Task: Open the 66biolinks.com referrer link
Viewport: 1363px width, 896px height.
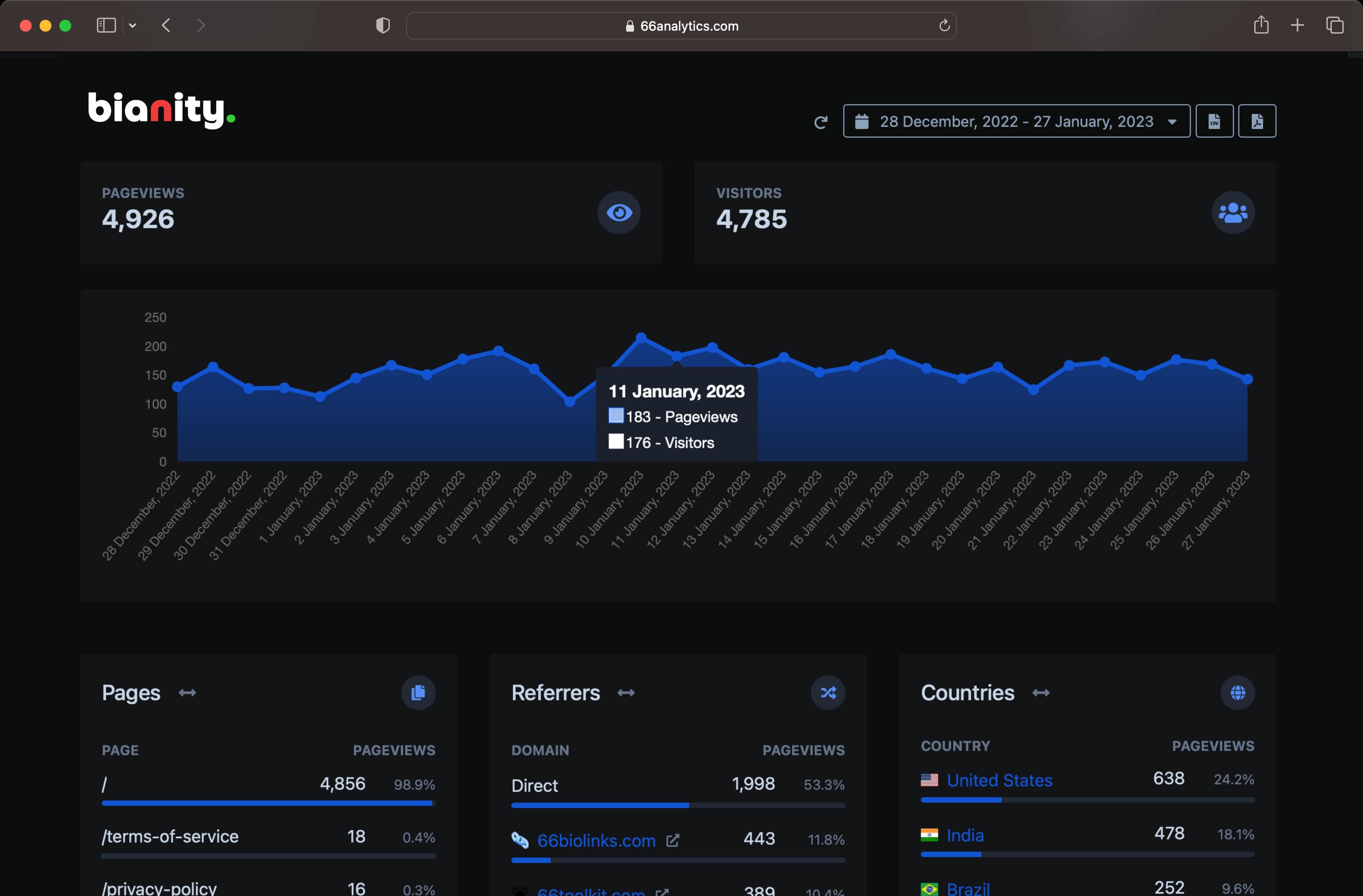Action: tap(595, 840)
